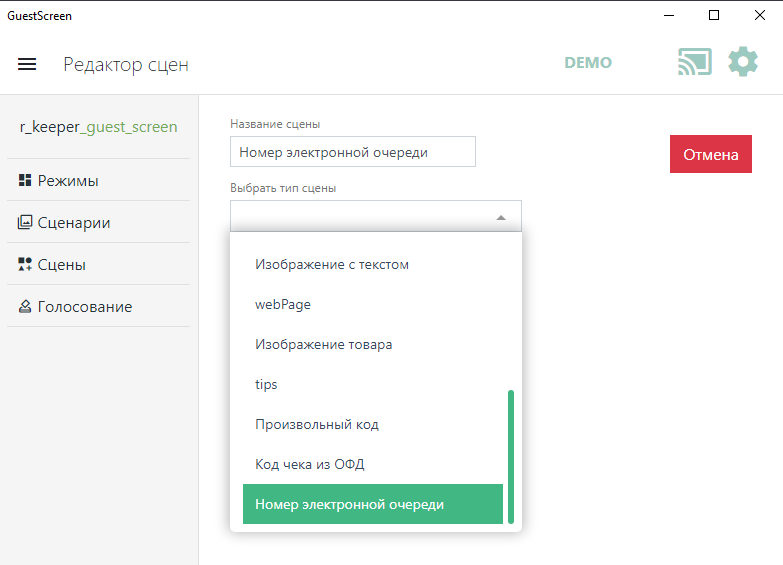Click the green dropdown list scrollbar
The width and height of the screenshot is (783, 565).
[x=511, y=455]
